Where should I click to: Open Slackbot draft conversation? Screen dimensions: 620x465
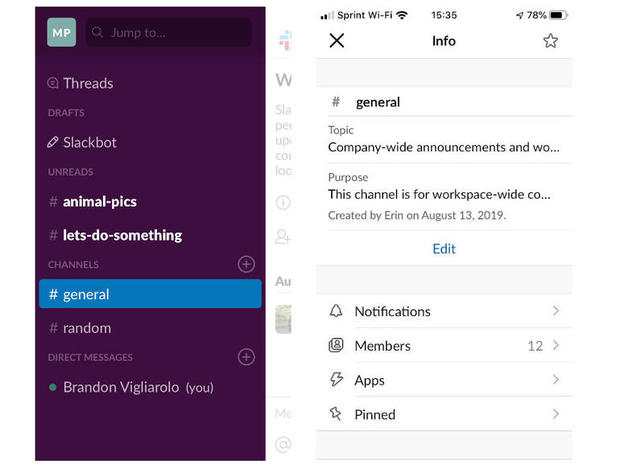point(89,142)
